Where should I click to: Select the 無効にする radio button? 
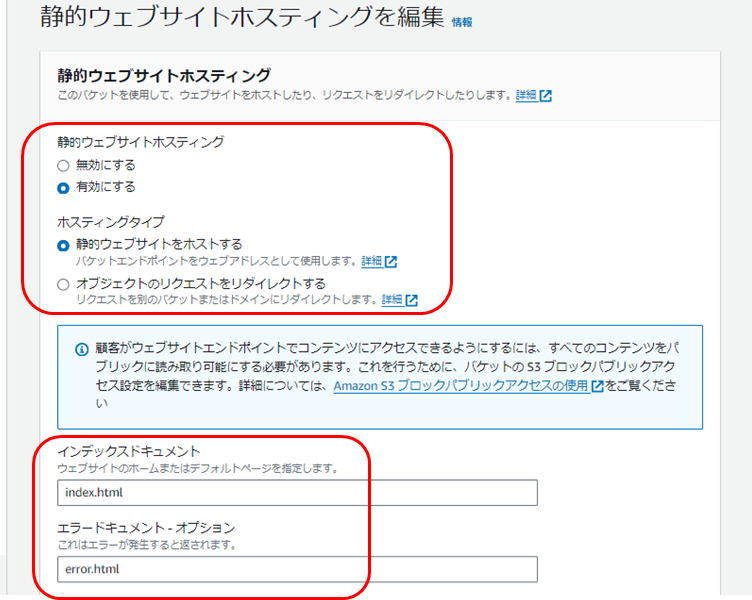tap(63, 166)
